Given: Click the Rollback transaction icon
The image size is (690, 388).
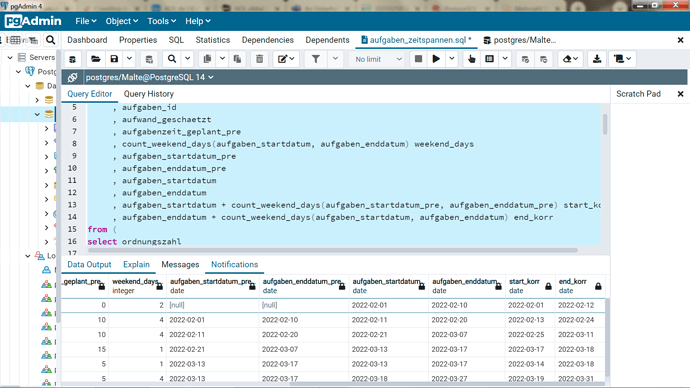Looking at the screenshot, I should (543, 59).
